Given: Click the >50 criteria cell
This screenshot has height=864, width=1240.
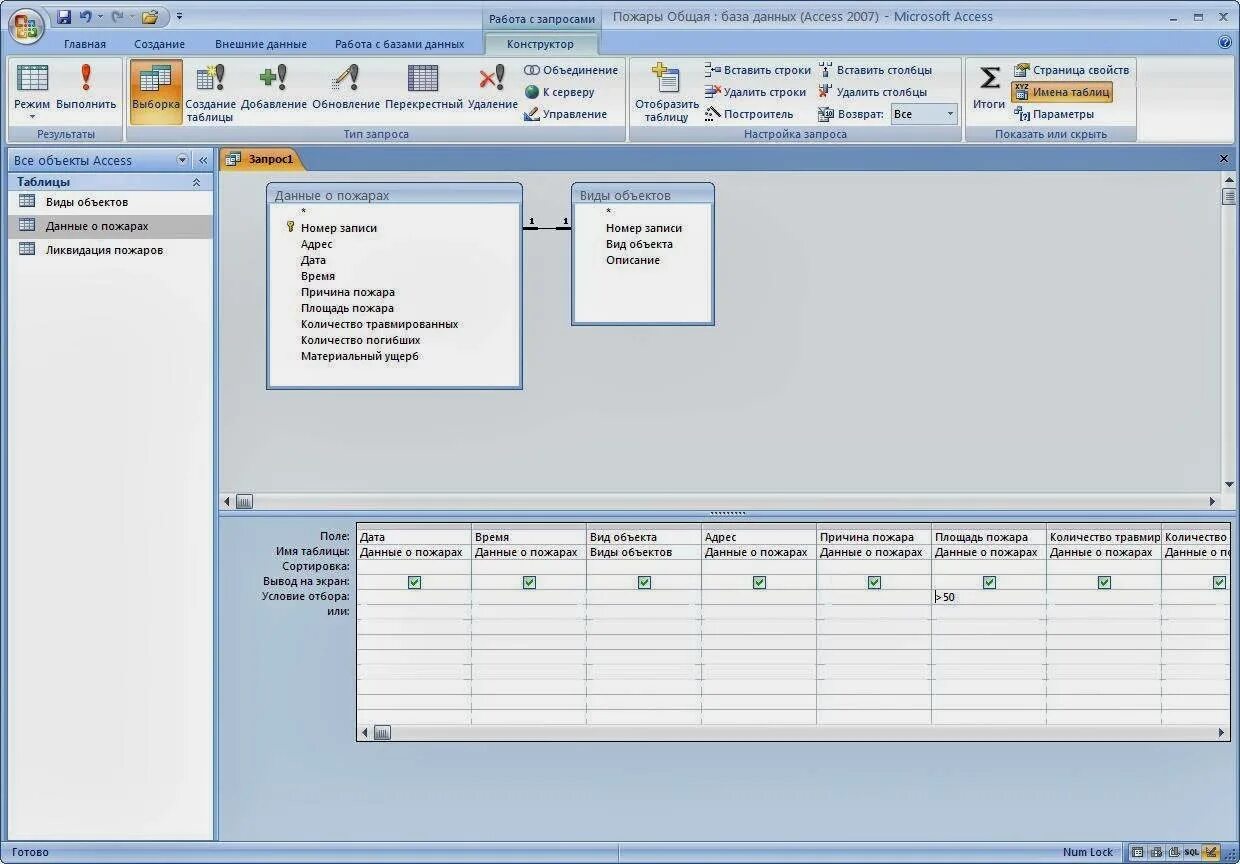Looking at the screenshot, I should pos(989,597).
